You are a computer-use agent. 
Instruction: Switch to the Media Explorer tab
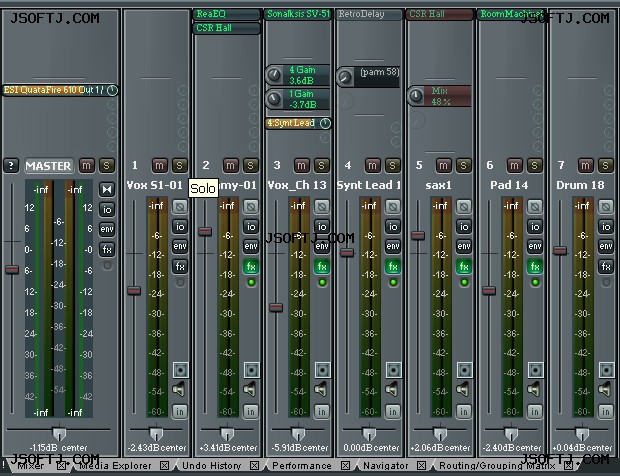click(x=115, y=466)
